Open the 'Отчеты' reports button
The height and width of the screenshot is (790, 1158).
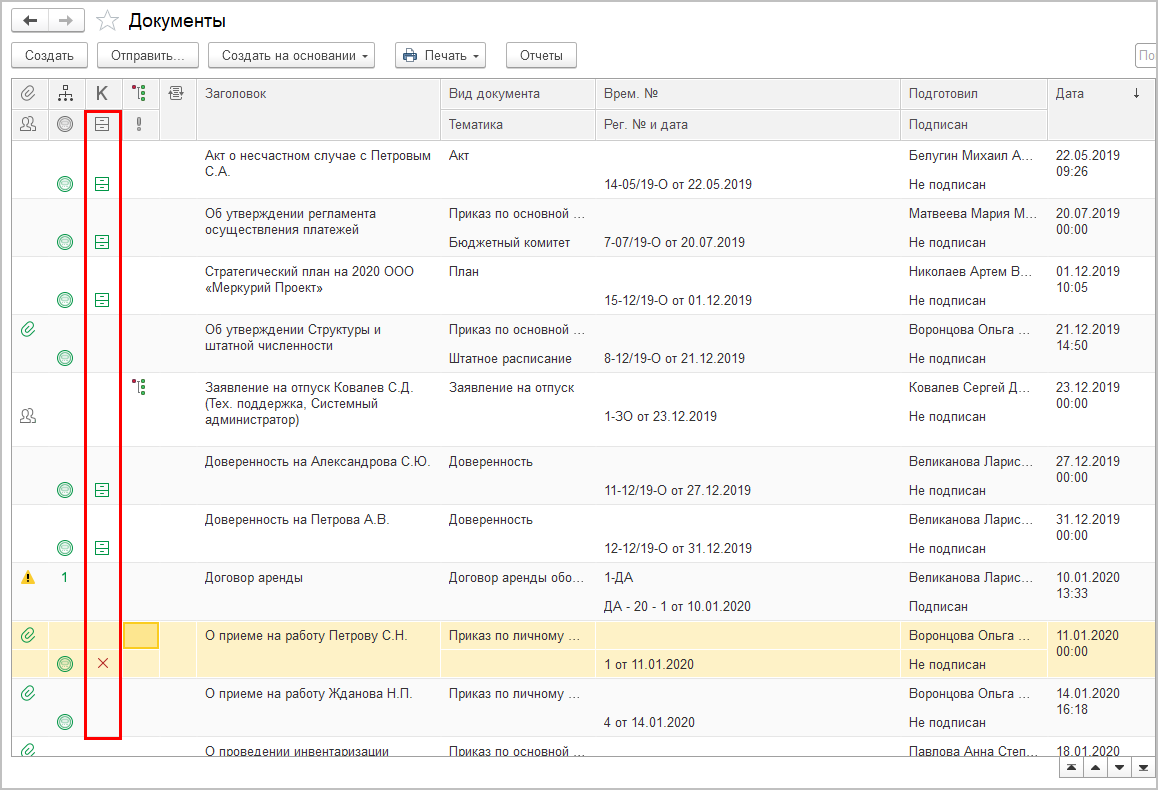[541, 55]
